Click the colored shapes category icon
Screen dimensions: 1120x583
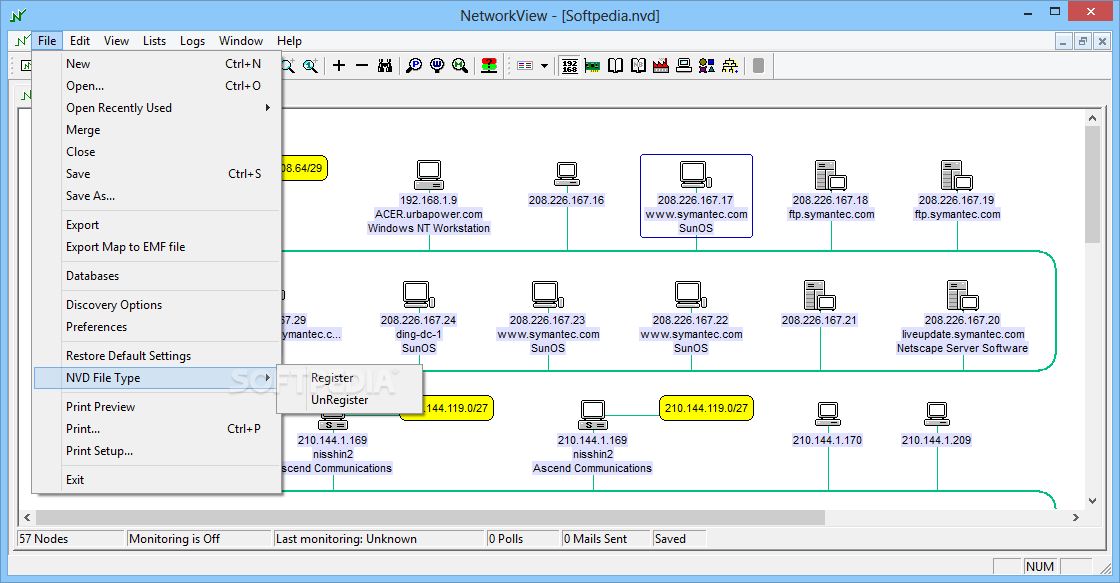point(706,66)
